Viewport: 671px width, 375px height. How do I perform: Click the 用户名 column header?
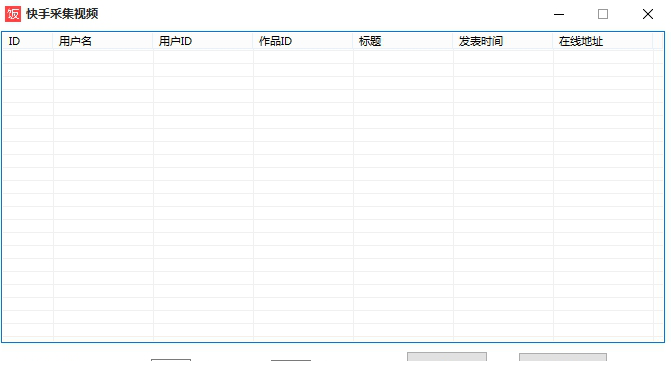click(x=103, y=41)
